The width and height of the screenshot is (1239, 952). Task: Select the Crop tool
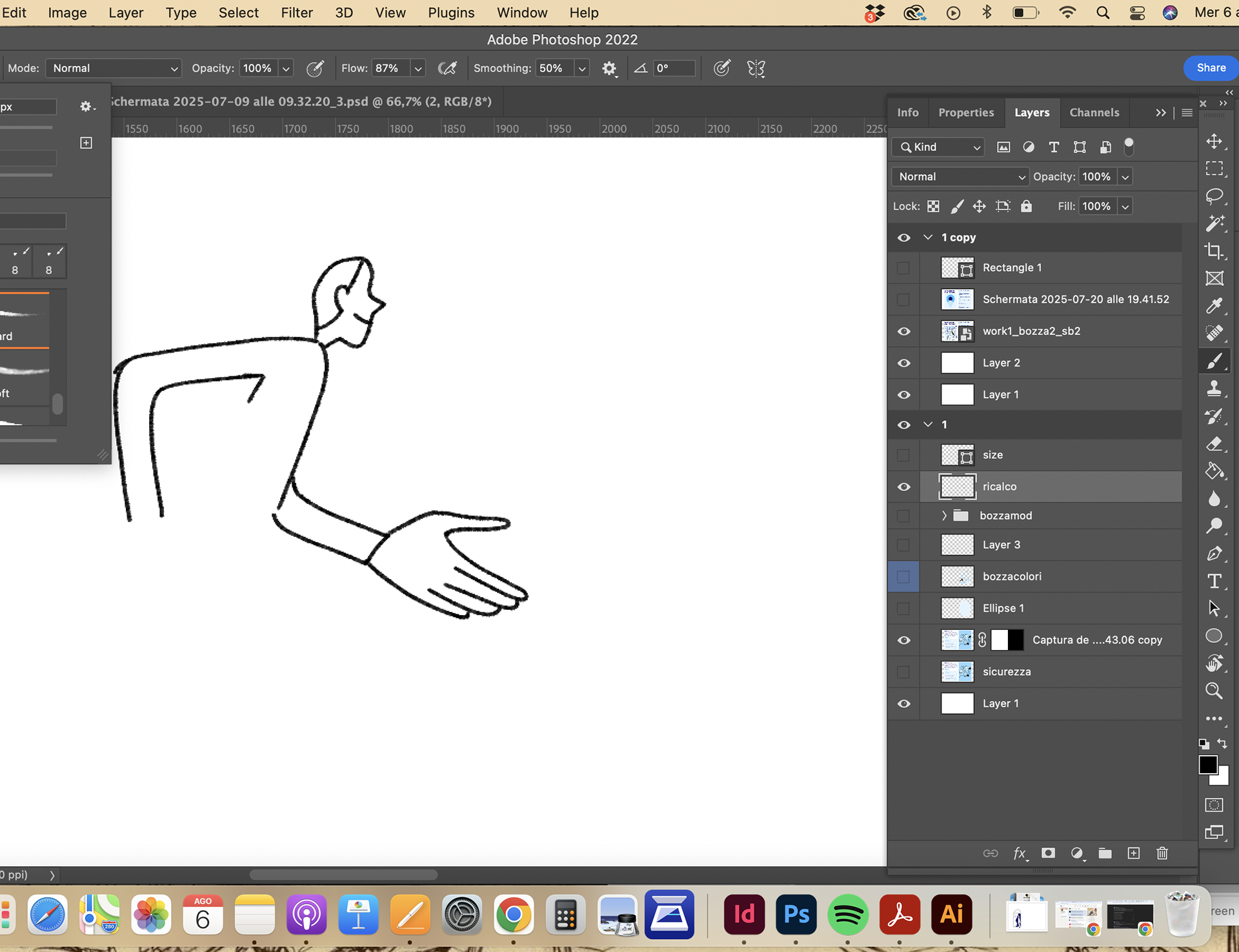1214,251
